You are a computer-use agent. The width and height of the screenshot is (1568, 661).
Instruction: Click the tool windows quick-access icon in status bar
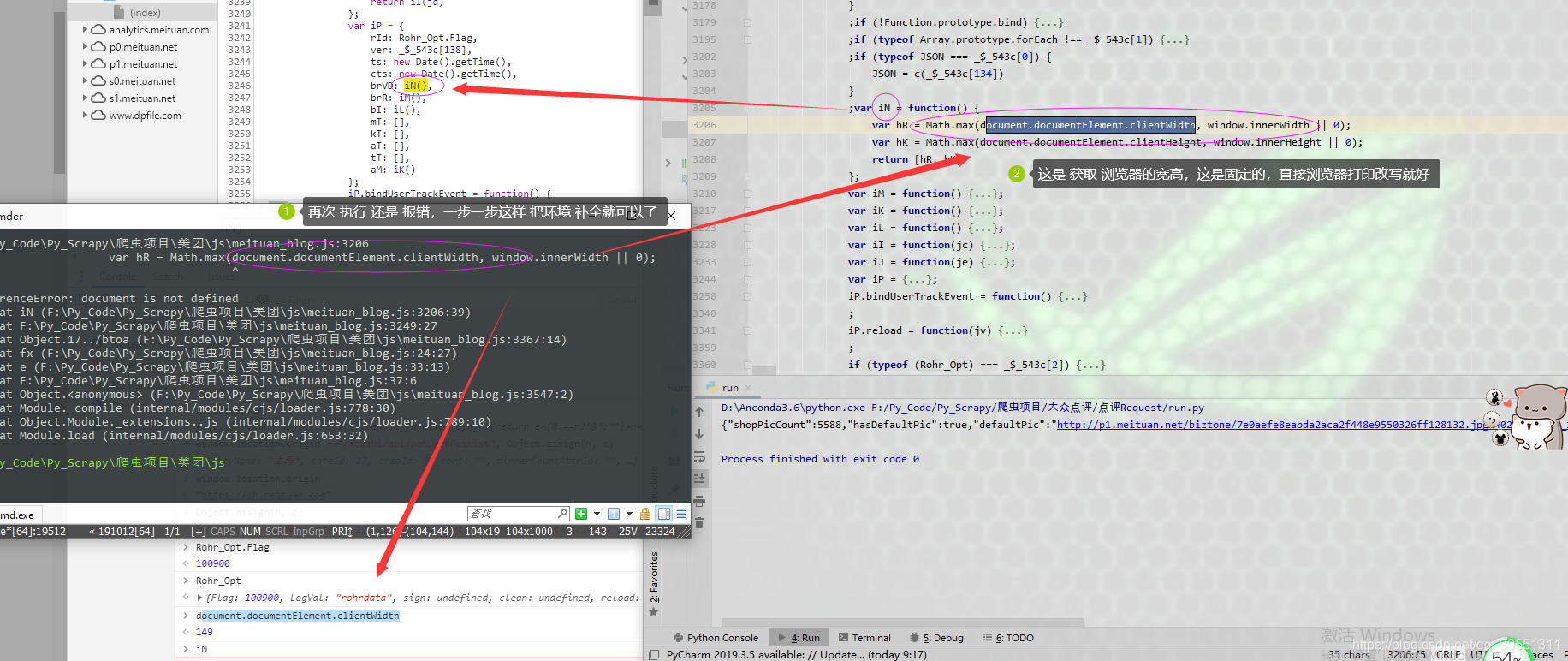tap(654, 654)
